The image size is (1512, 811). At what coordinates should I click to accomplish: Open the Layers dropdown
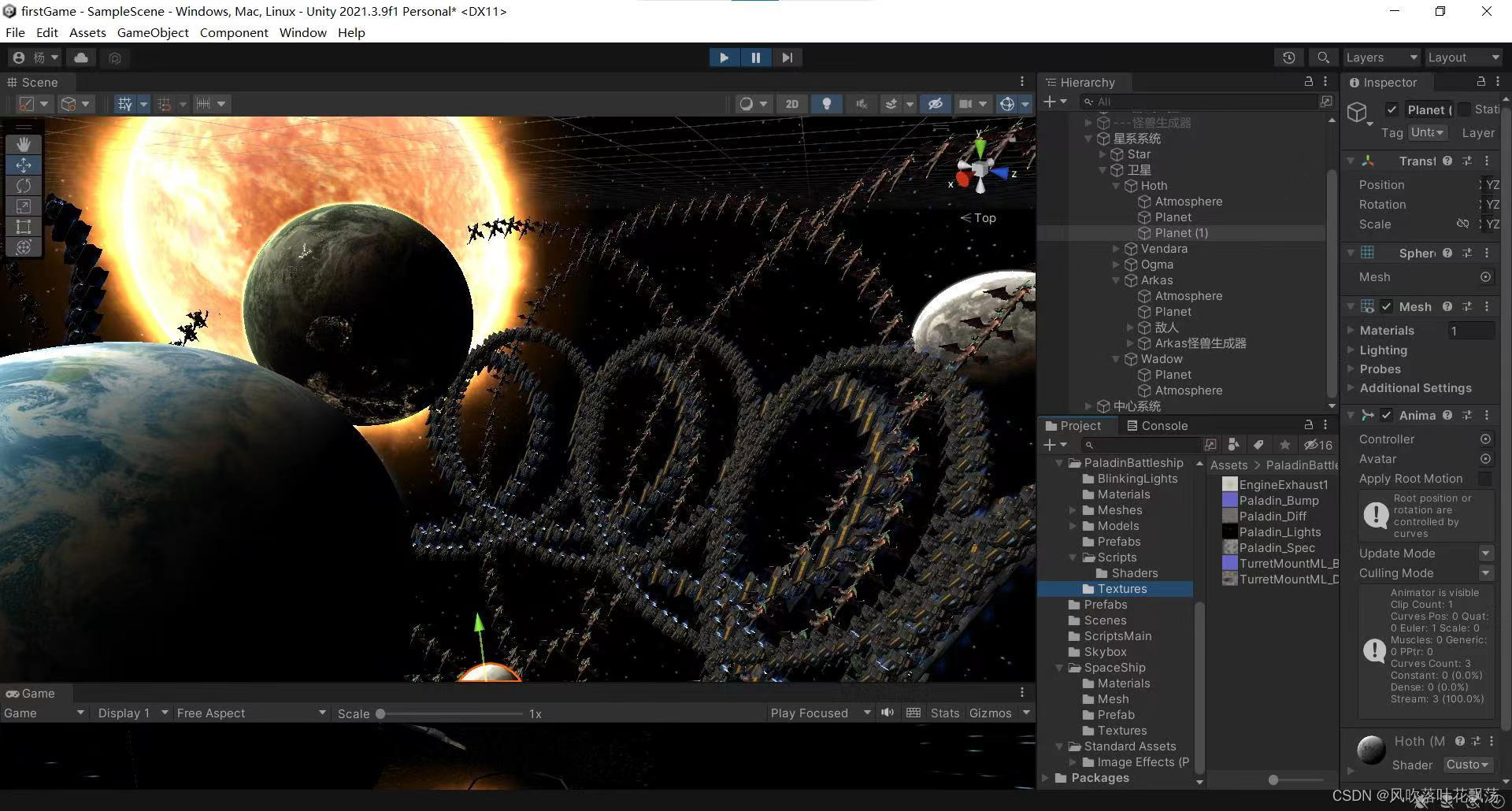(1380, 57)
